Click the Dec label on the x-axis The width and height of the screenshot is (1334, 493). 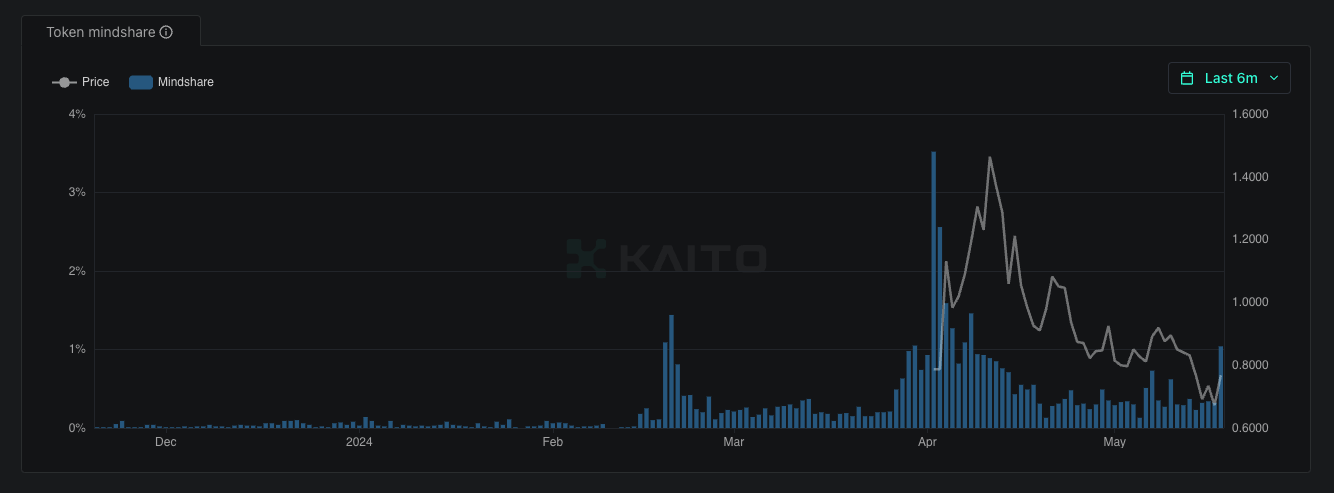point(166,441)
